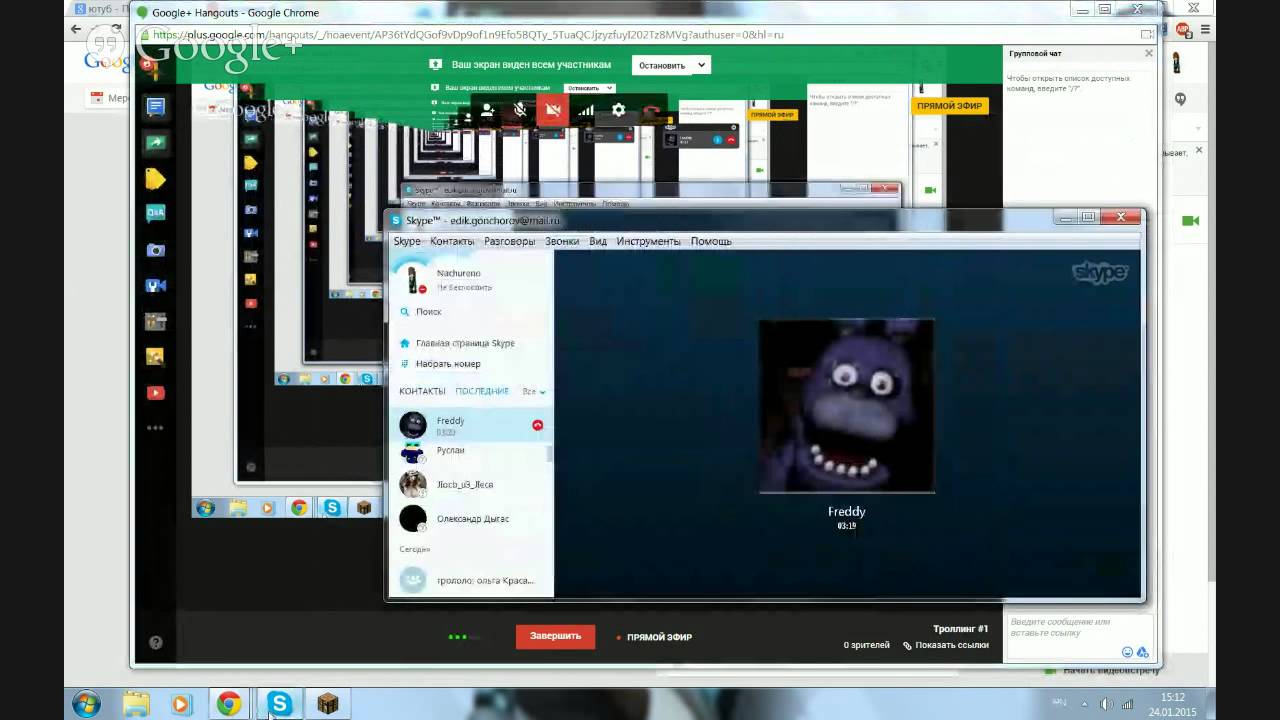Viewport: 1280px width, 720px height.
Task: Open the Minecraft block taskbar icon
Action: click(328, 704)
